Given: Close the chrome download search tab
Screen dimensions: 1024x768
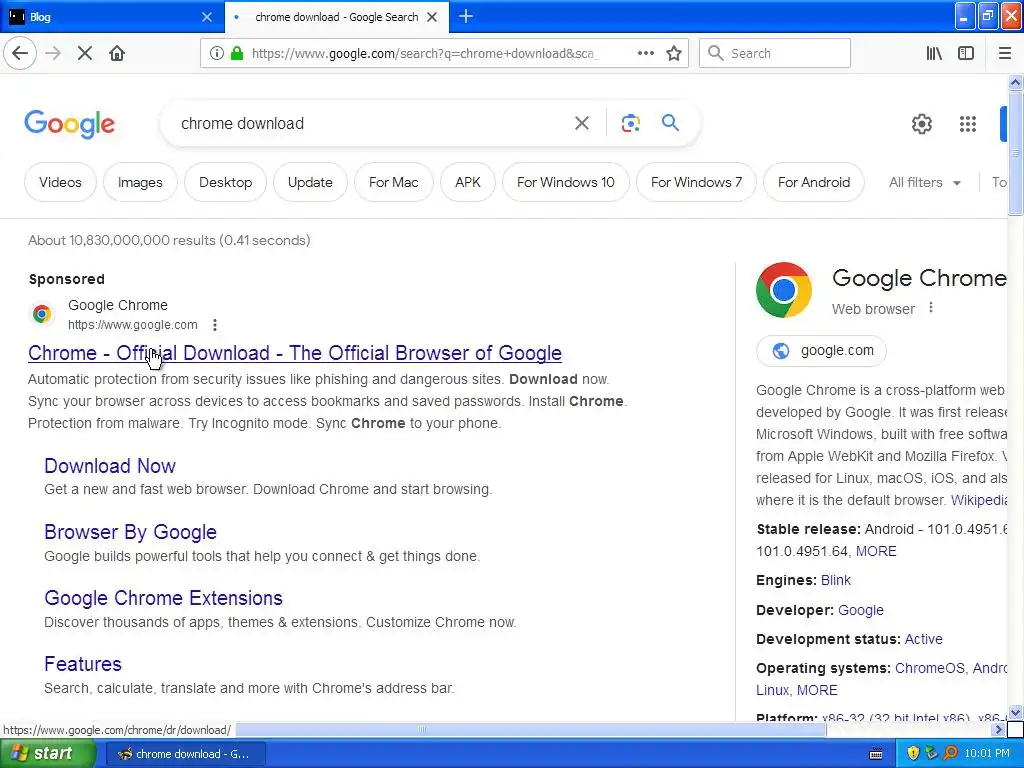Looking at the screenshot, I should coord(432,17).
